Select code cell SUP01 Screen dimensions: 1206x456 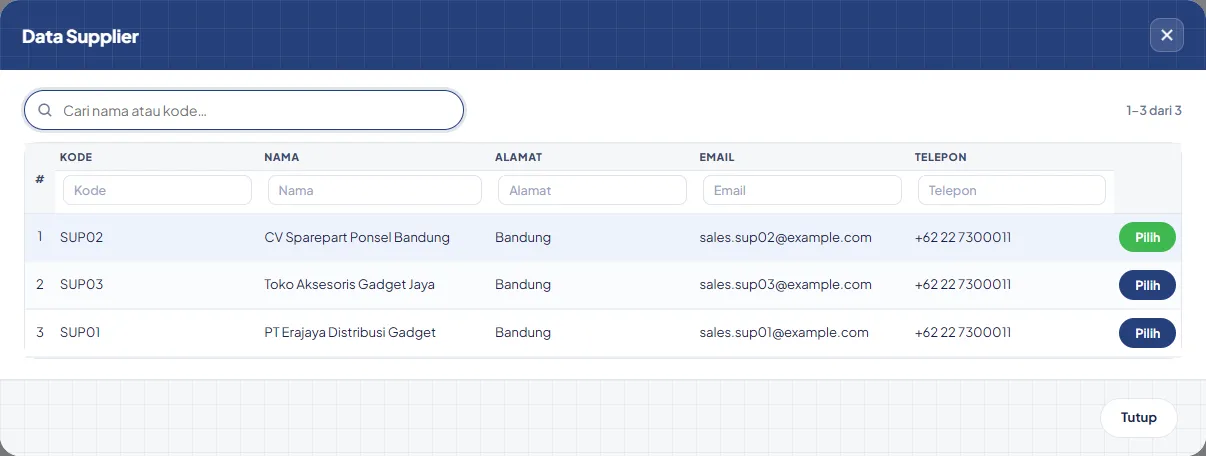pos(81,333)
